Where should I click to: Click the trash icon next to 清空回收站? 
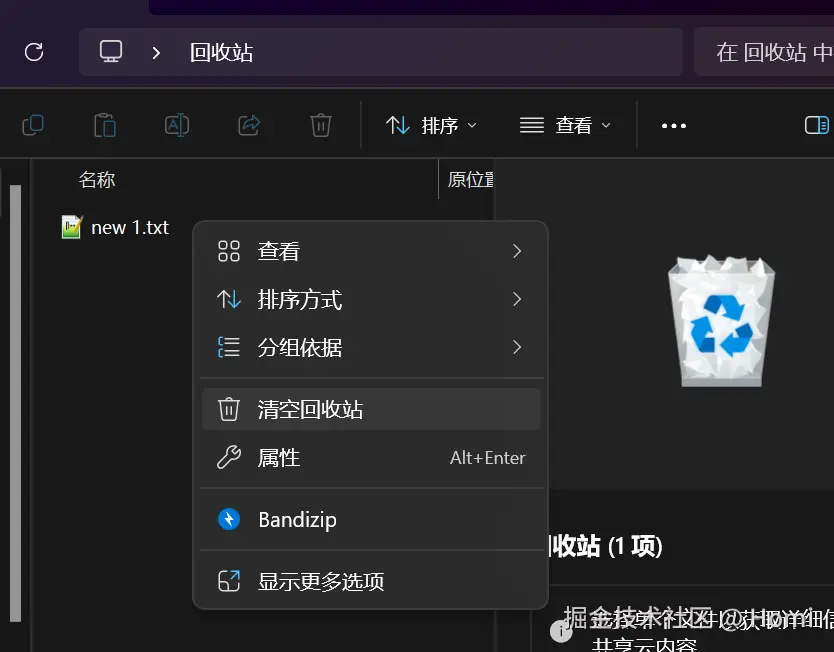click(229, 409)
